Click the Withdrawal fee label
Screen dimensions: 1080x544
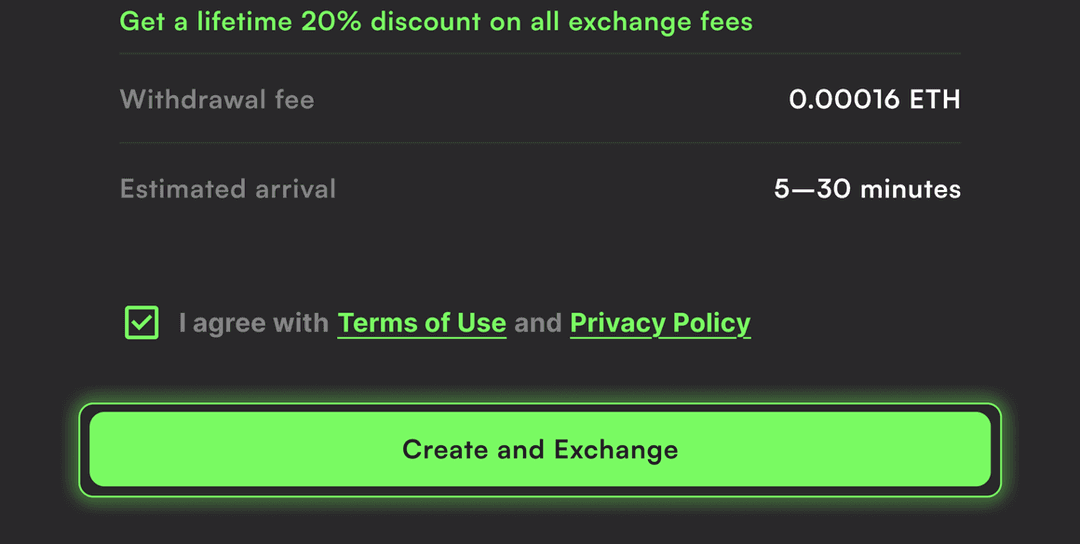point(217,99)
